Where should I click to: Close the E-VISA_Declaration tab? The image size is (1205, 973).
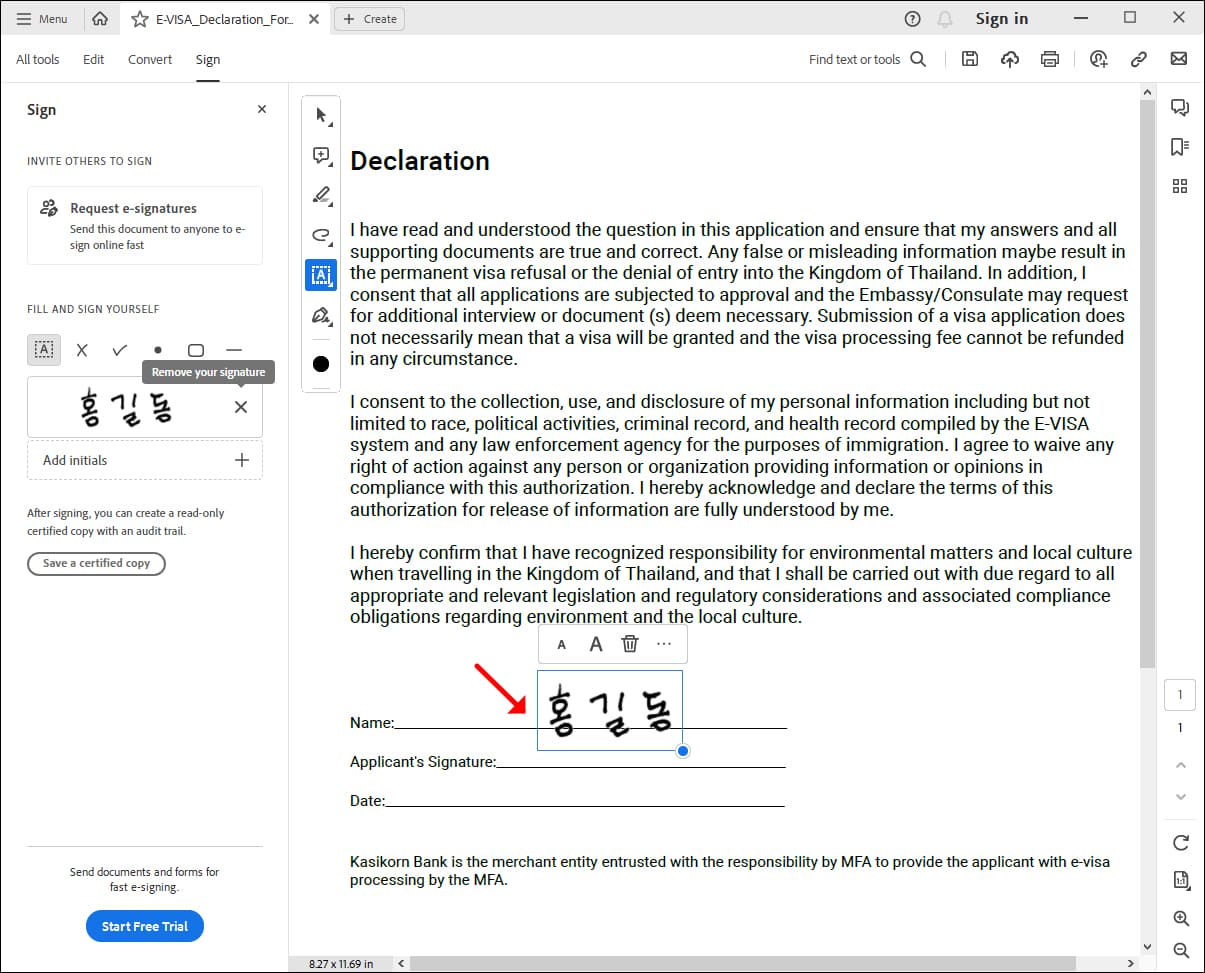314,19
